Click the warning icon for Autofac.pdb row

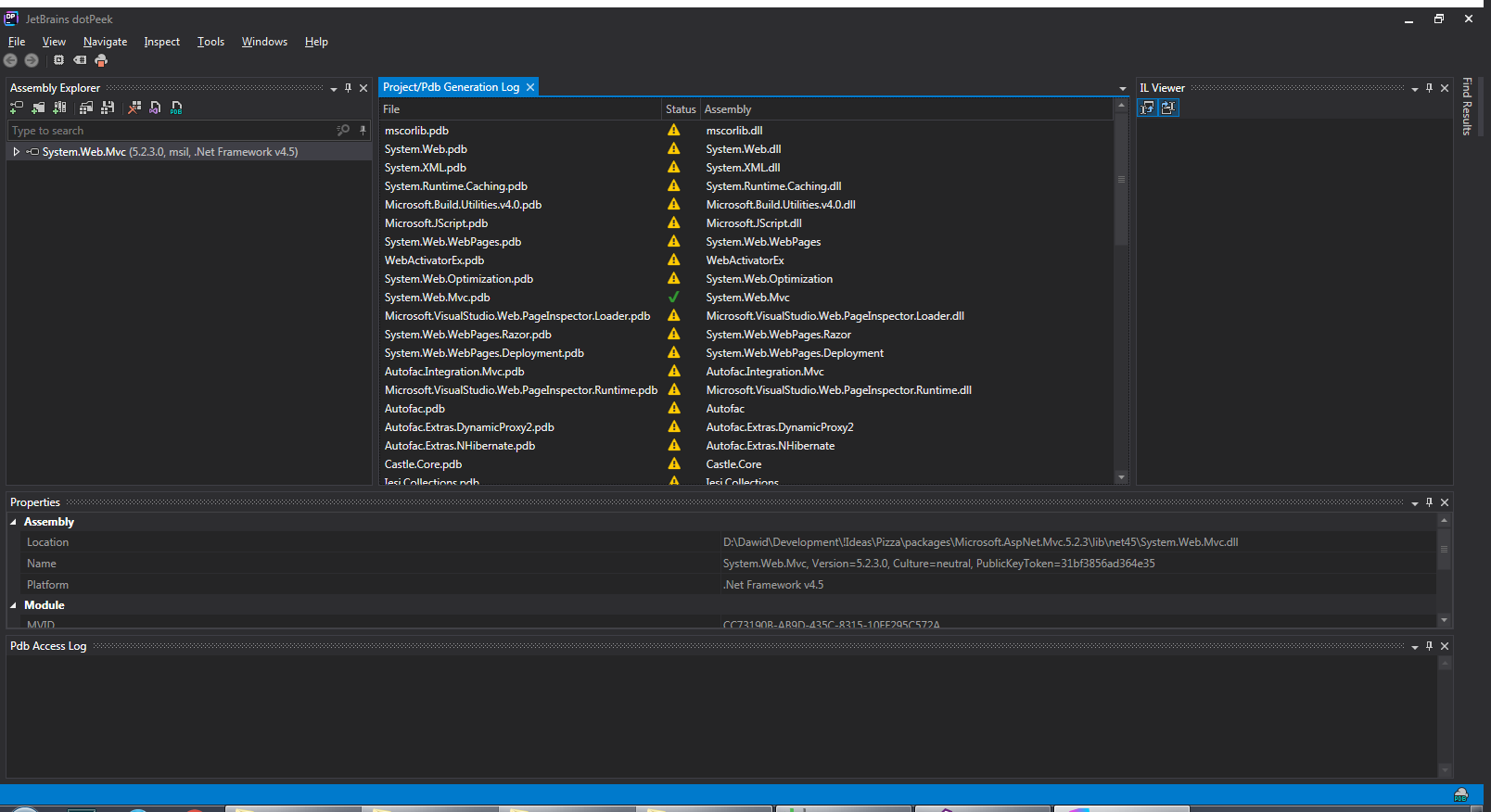(x=674, y=409)
